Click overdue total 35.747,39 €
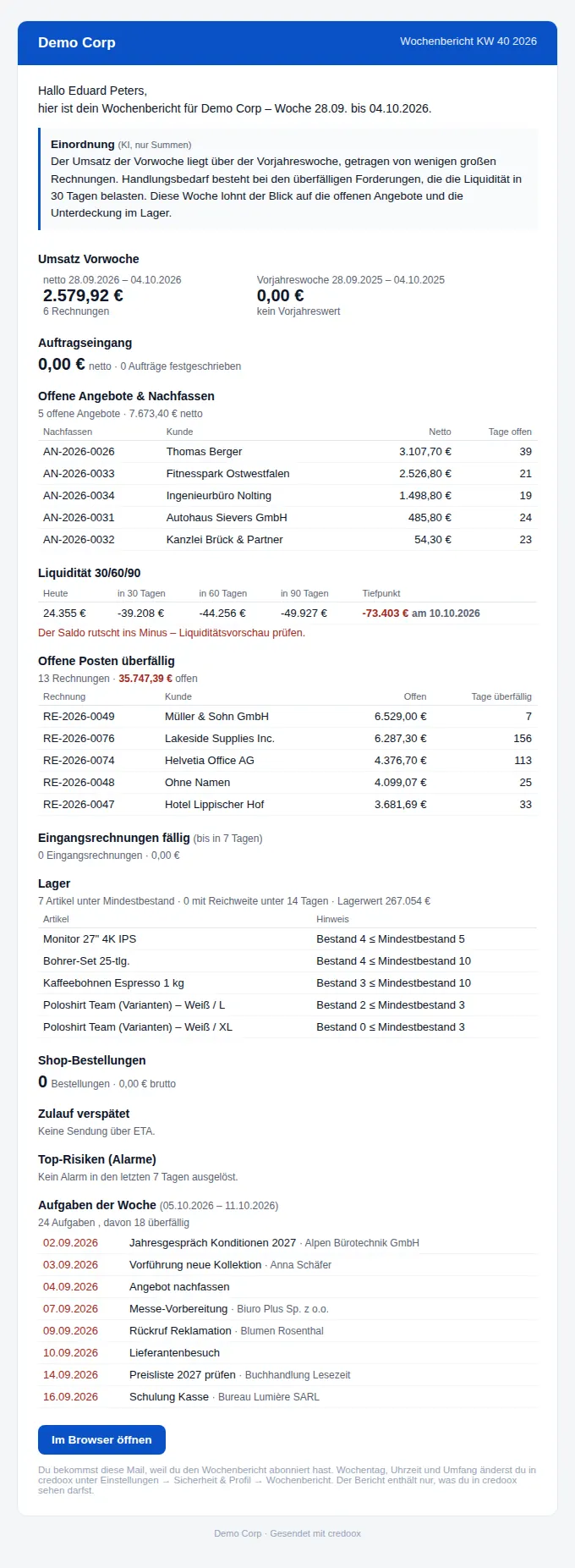Image resolution: width=575 pixels, height=1568 pixels. click(145, 678)
